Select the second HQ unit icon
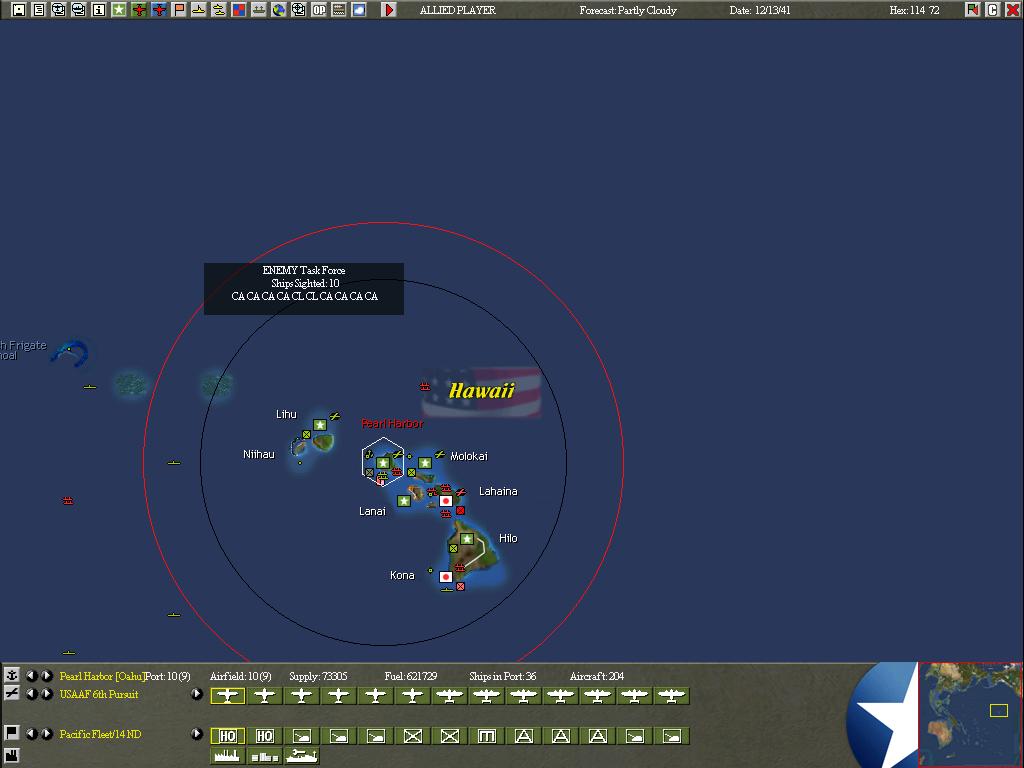 [x=264, y=736]
